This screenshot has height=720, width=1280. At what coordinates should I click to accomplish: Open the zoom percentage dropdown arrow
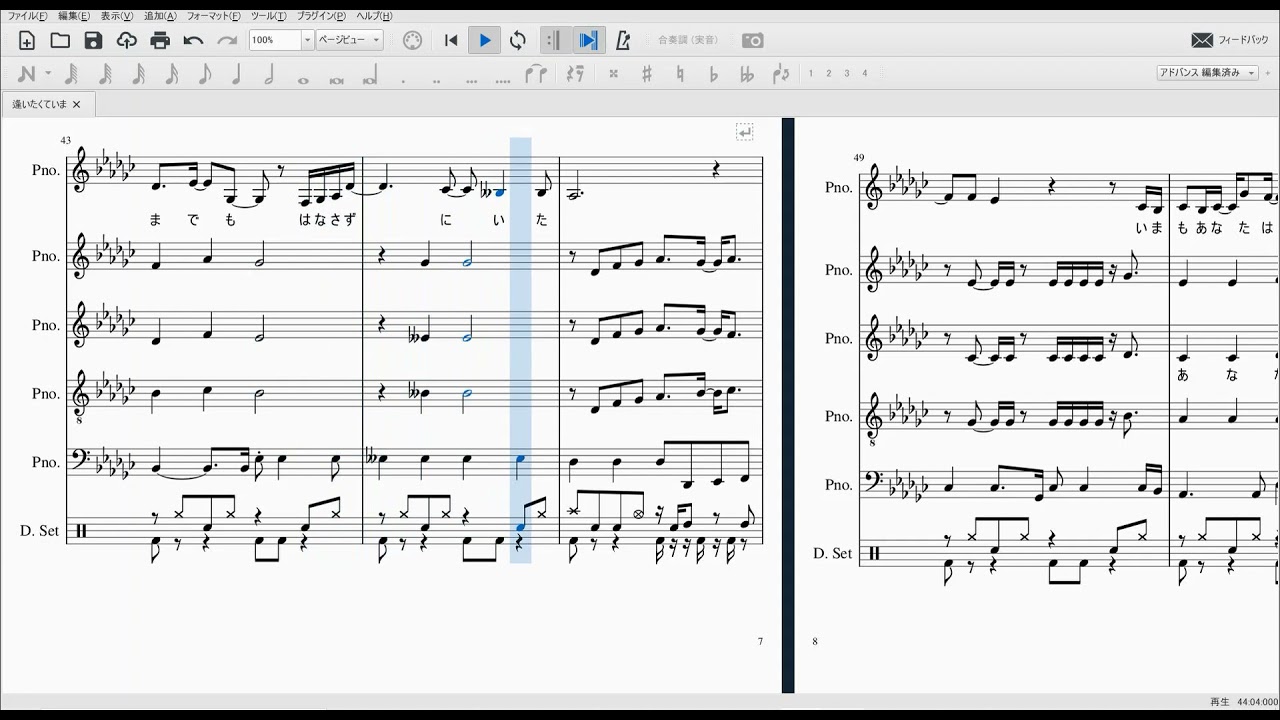coord(307,40)
